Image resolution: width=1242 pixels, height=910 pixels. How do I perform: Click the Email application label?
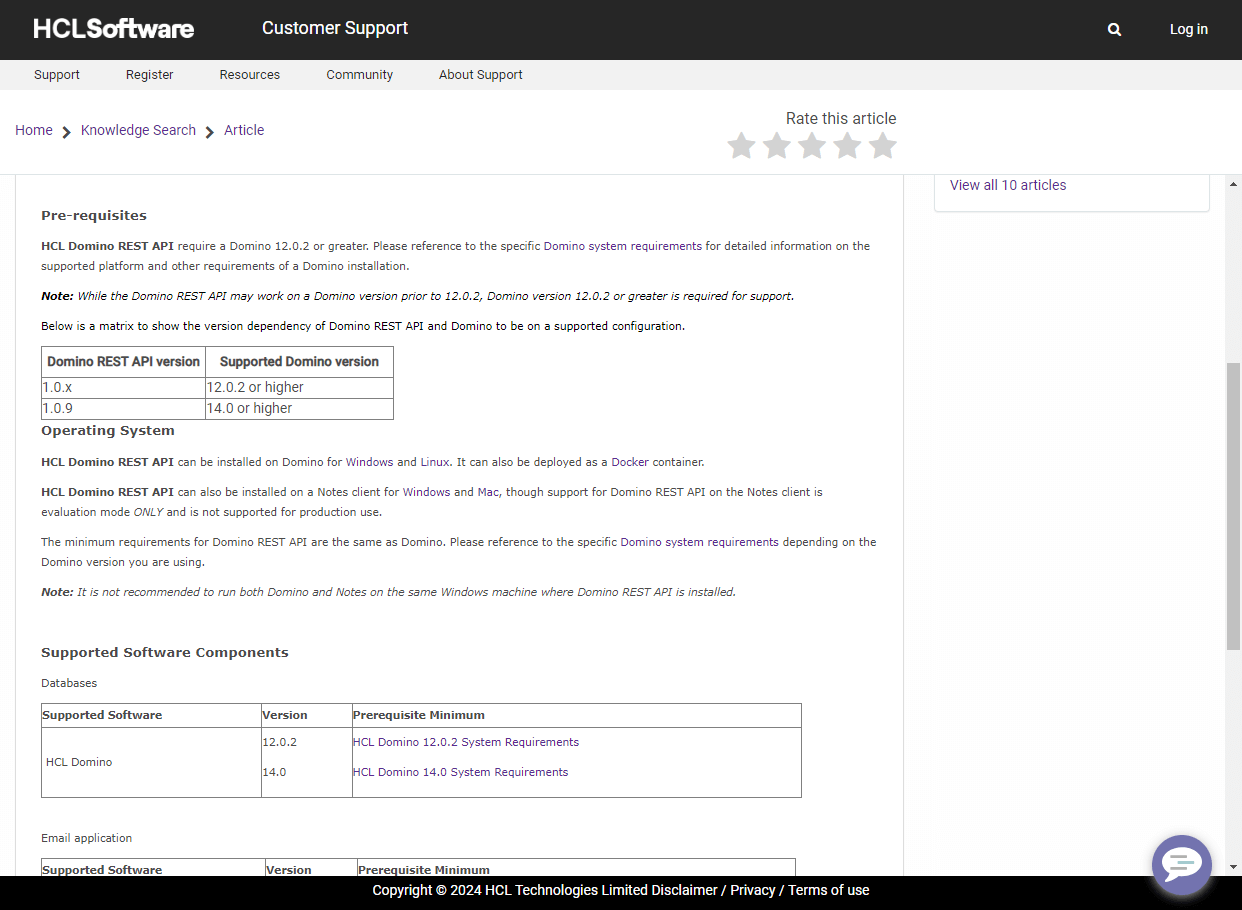pos(87,838)
